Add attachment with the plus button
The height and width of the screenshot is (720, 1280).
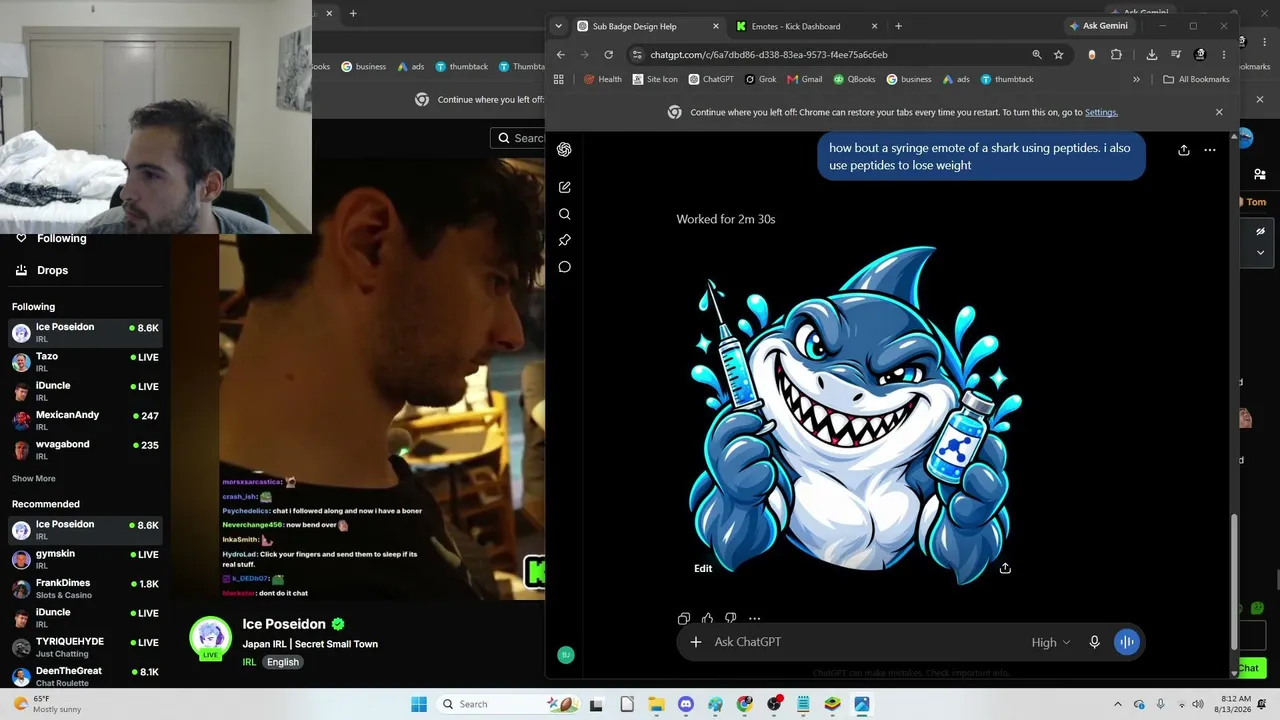click(x=696, y=642)
